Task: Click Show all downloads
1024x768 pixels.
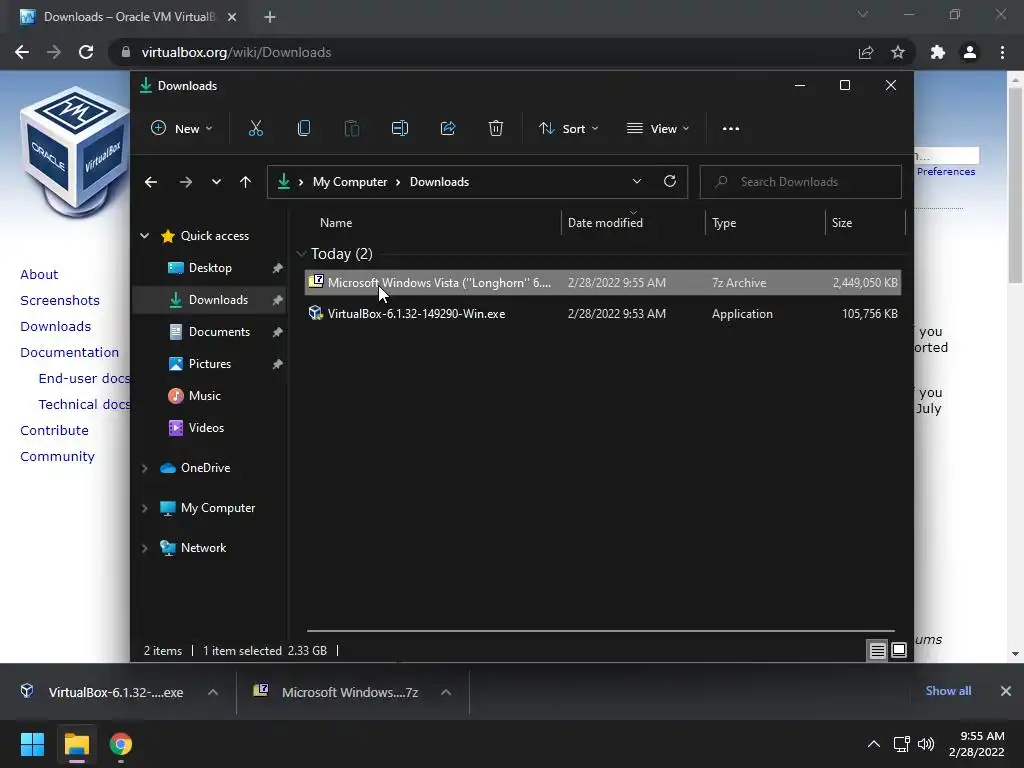Action: point(948,691)
